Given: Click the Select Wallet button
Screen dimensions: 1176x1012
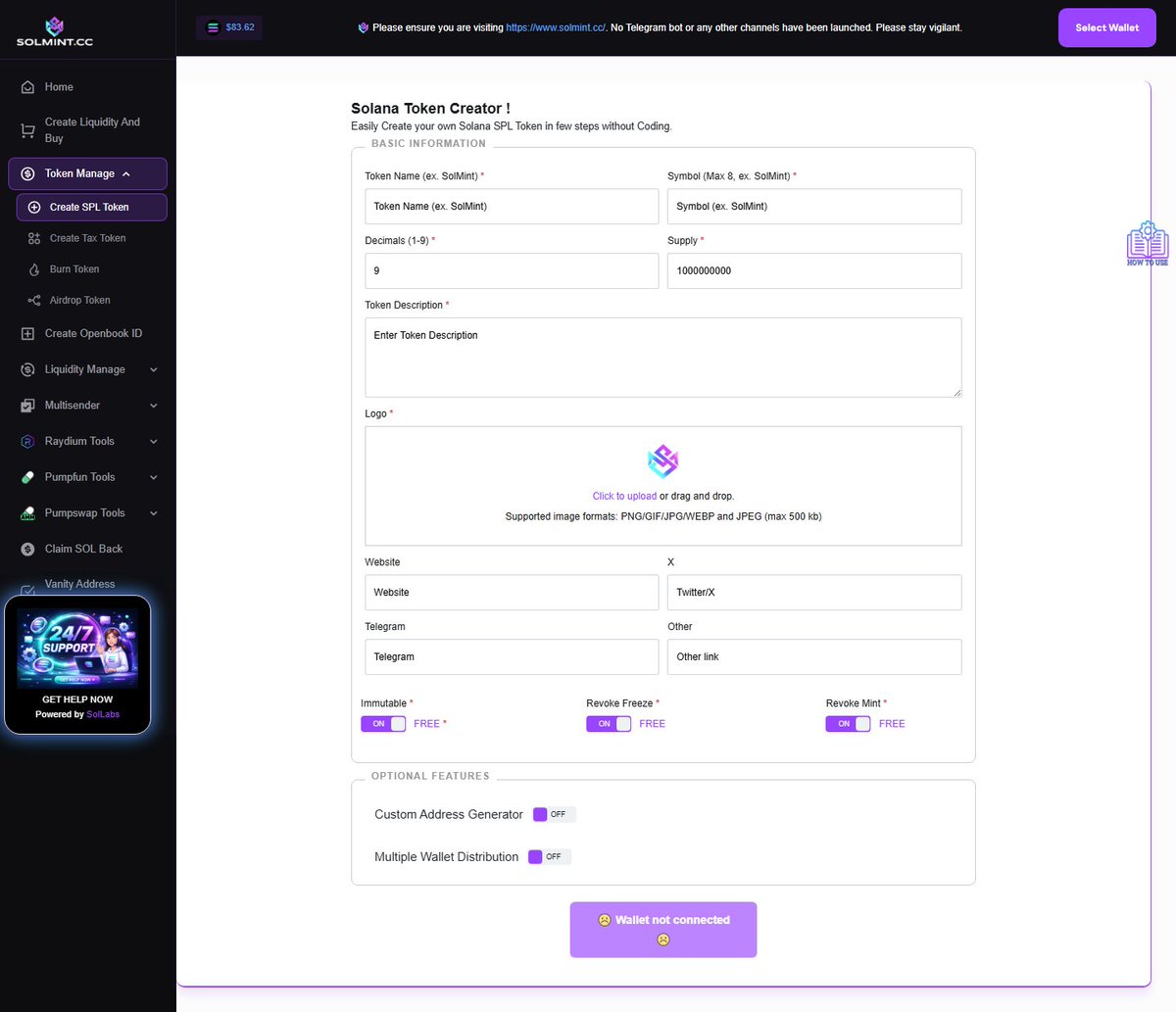Looking at the screenshot, I should click(x=1107, y=27).
